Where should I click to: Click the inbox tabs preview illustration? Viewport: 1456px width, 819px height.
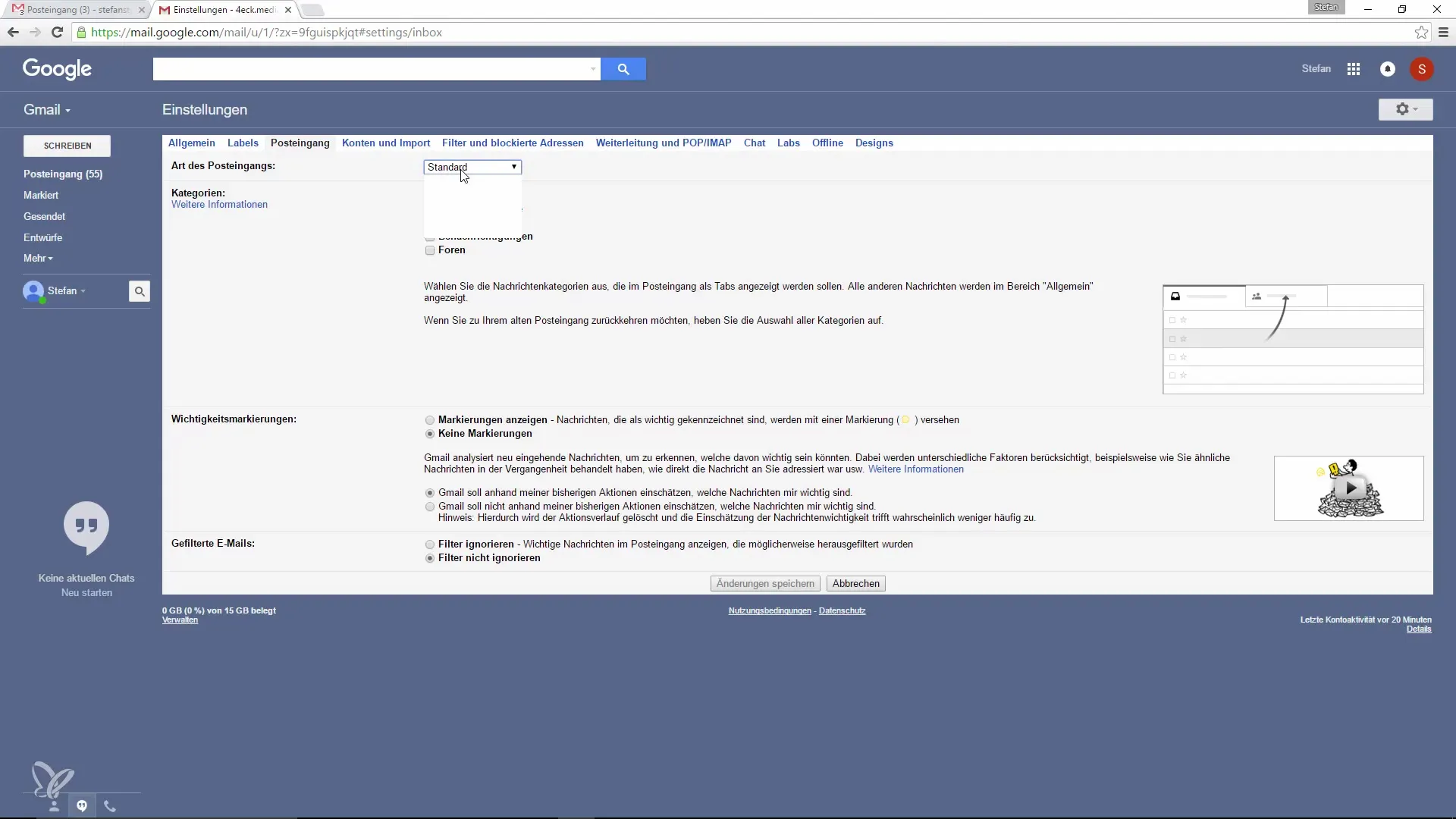[x=1293, y=339]
